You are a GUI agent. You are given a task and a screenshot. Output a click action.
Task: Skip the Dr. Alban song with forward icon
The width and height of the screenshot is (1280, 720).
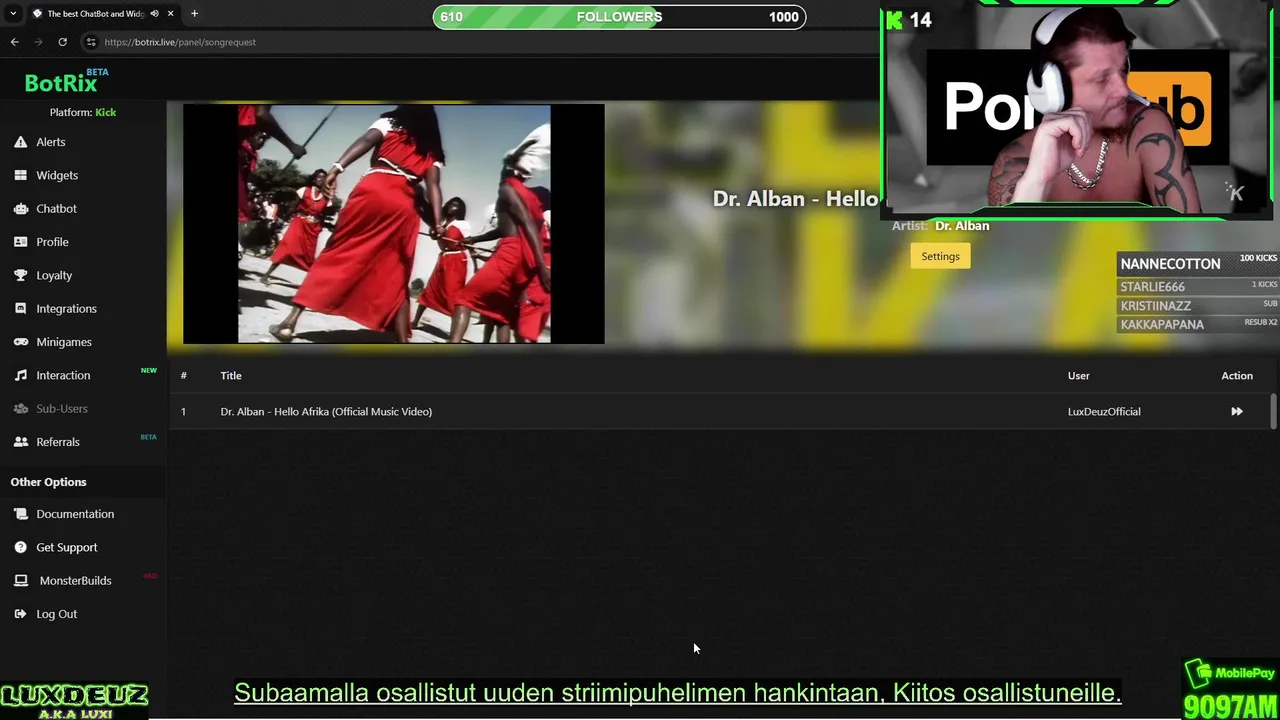point(1237,412)
